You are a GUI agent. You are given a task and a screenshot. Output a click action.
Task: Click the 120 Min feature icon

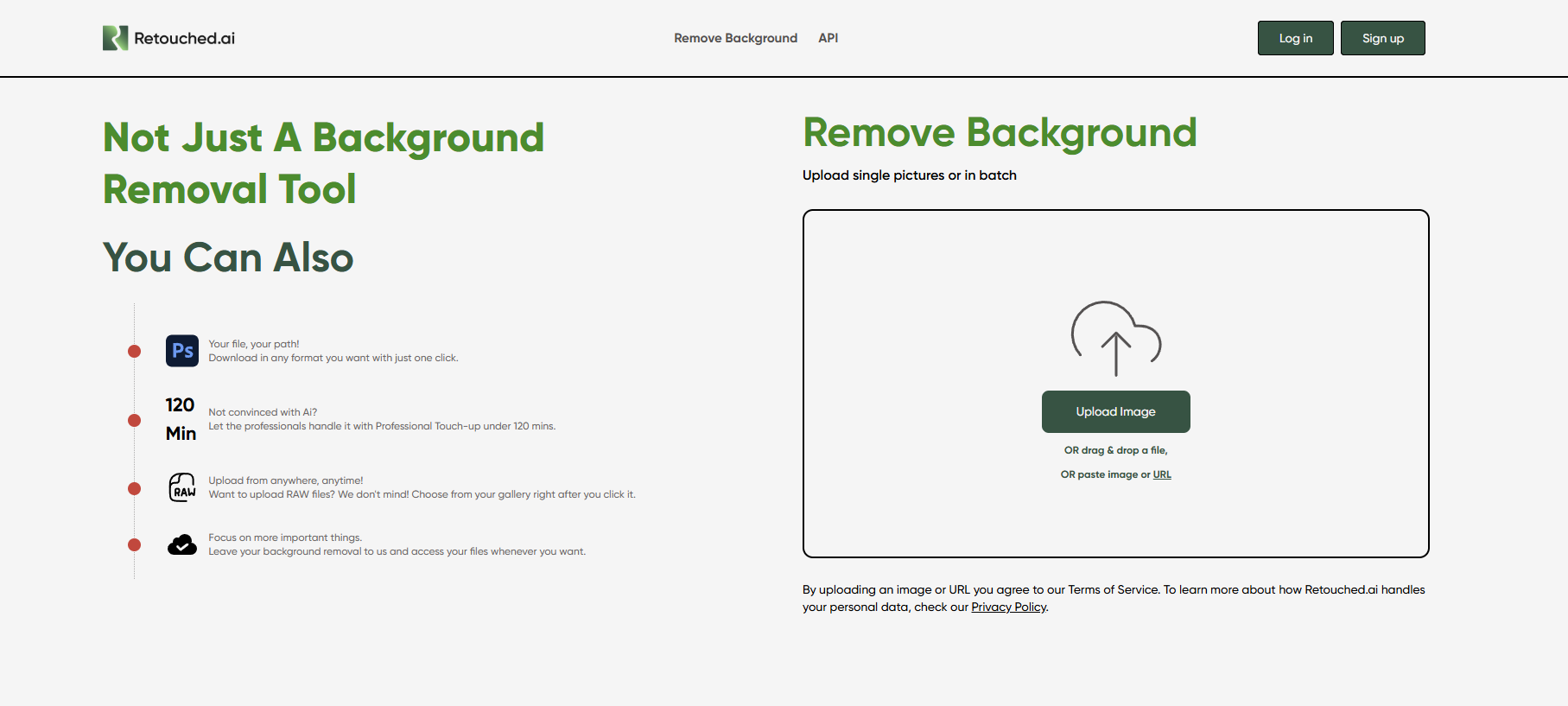181,419
